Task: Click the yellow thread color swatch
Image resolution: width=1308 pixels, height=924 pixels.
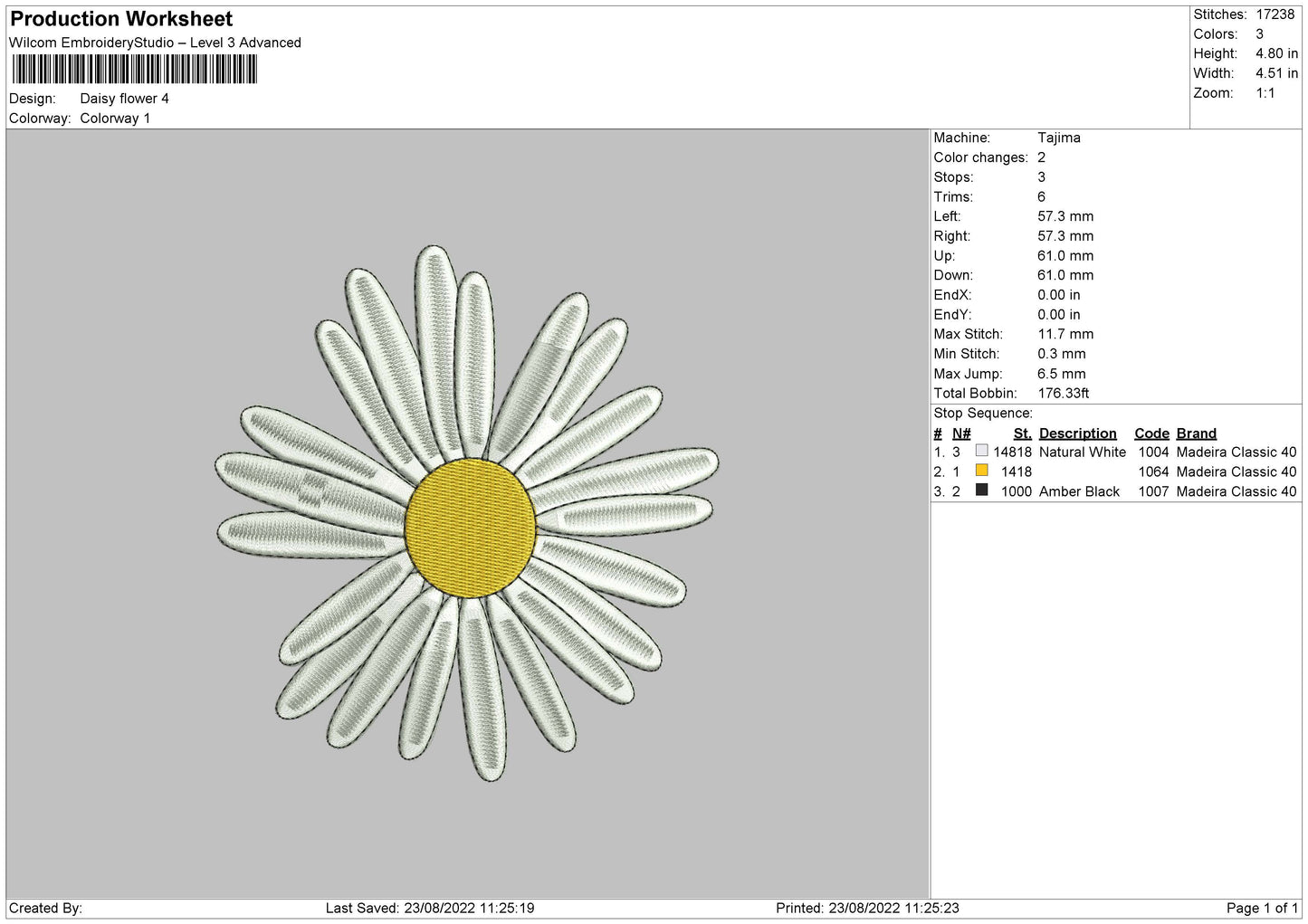Action: 981,471
